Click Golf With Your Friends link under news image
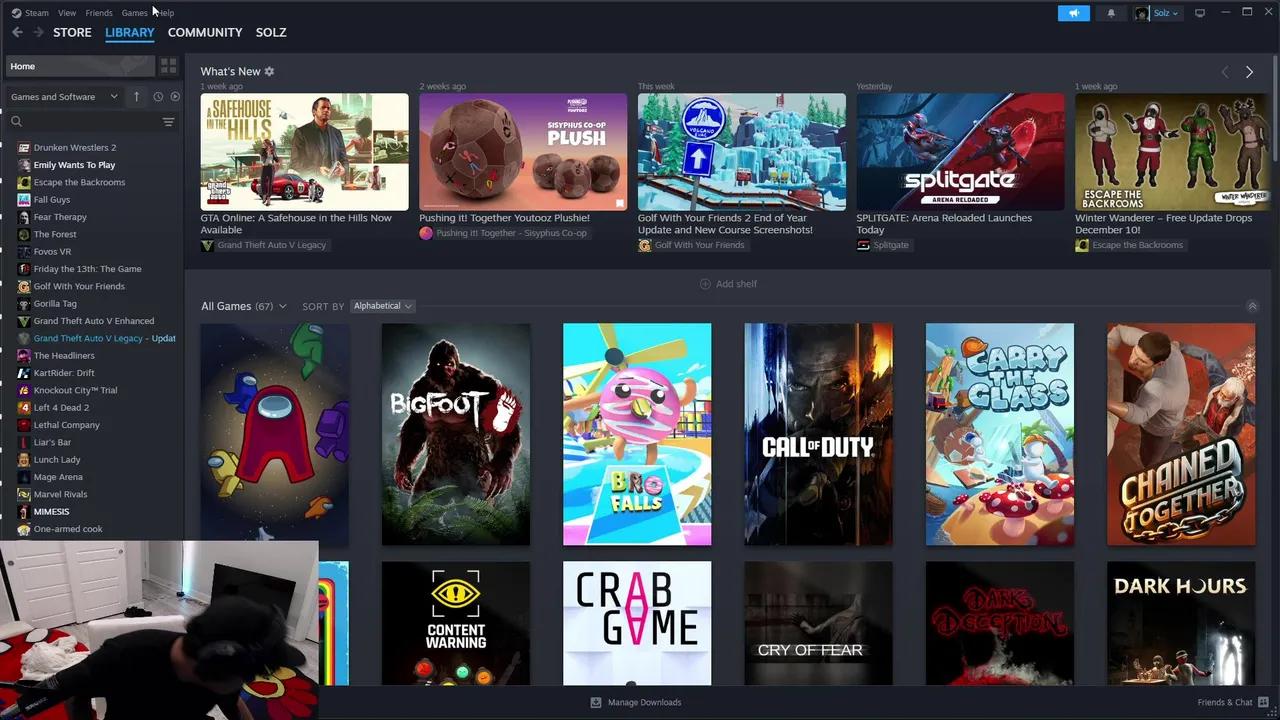Viewport: 1280px width, 720px height. [x=691, y=245]
